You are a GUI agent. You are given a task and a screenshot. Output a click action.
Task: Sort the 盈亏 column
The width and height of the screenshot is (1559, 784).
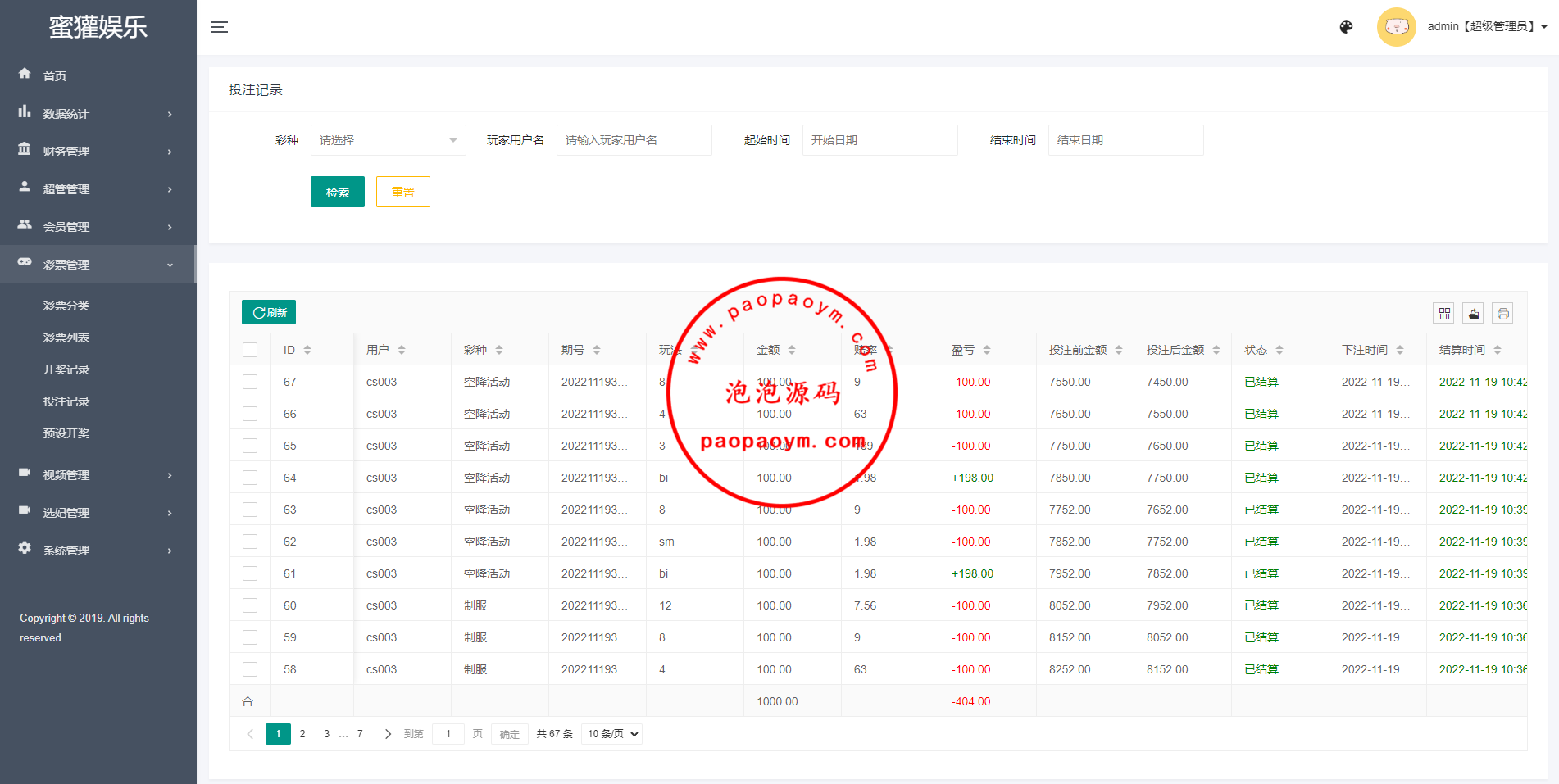coord(987,350)
